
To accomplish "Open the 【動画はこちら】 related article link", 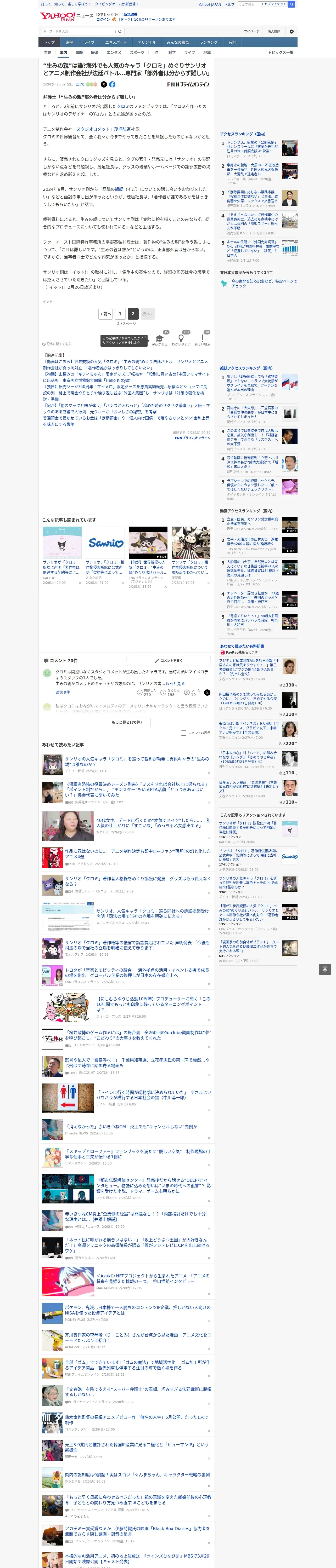I will tap(125, 365).
